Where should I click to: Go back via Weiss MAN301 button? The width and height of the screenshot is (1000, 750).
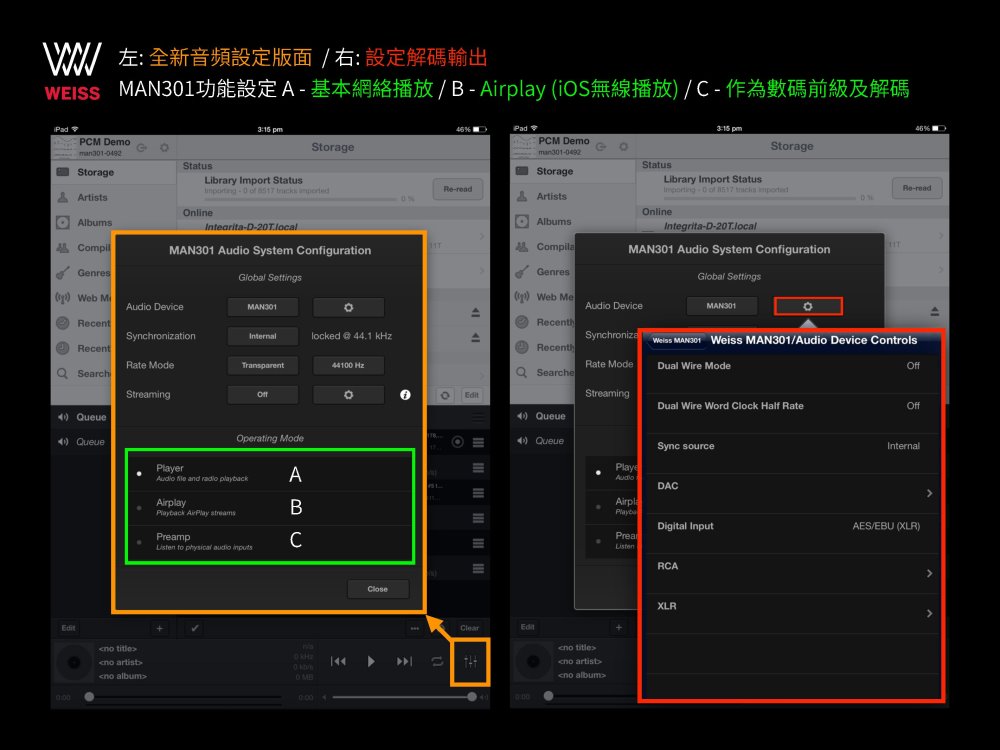677,341
